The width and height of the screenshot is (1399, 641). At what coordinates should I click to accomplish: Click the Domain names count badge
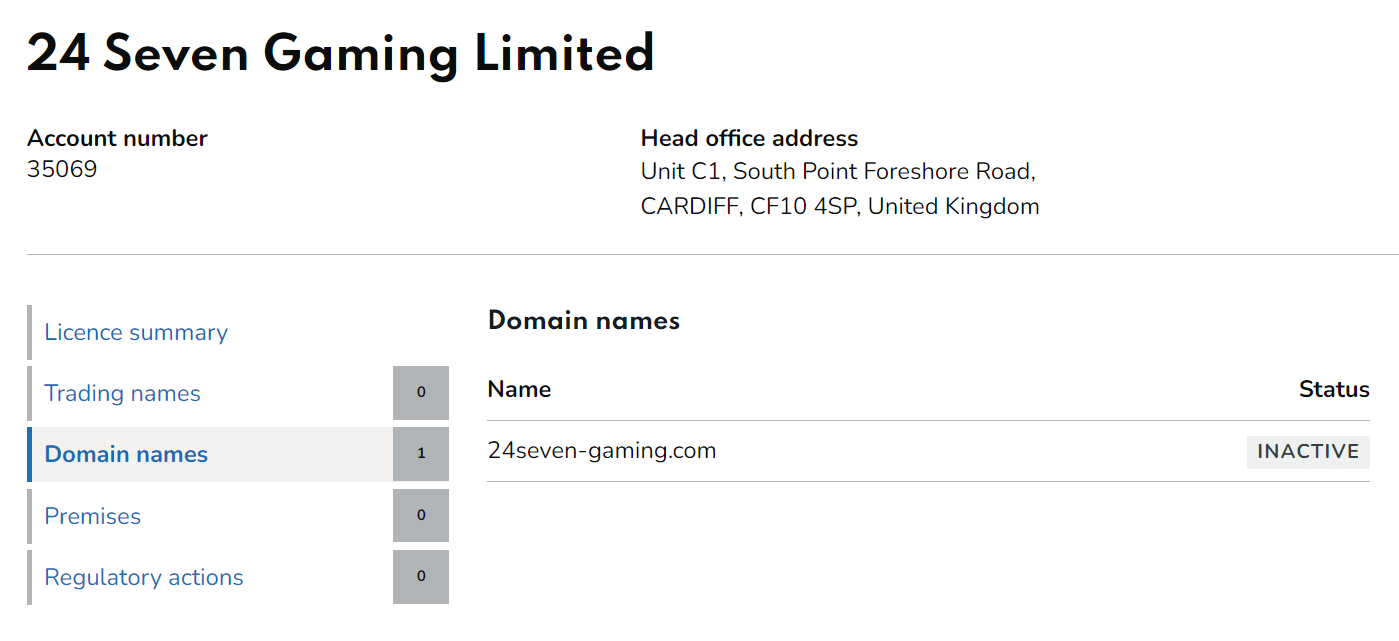coord(421,454)
